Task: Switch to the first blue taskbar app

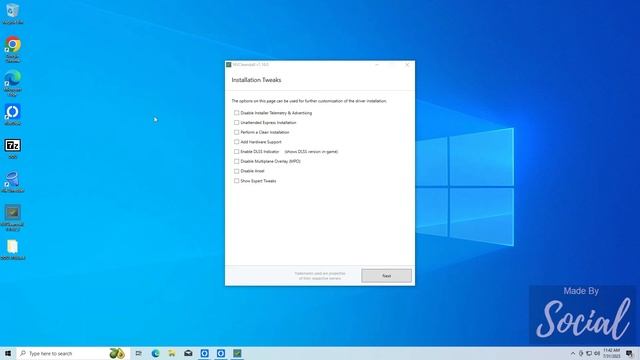Action: 204,353
